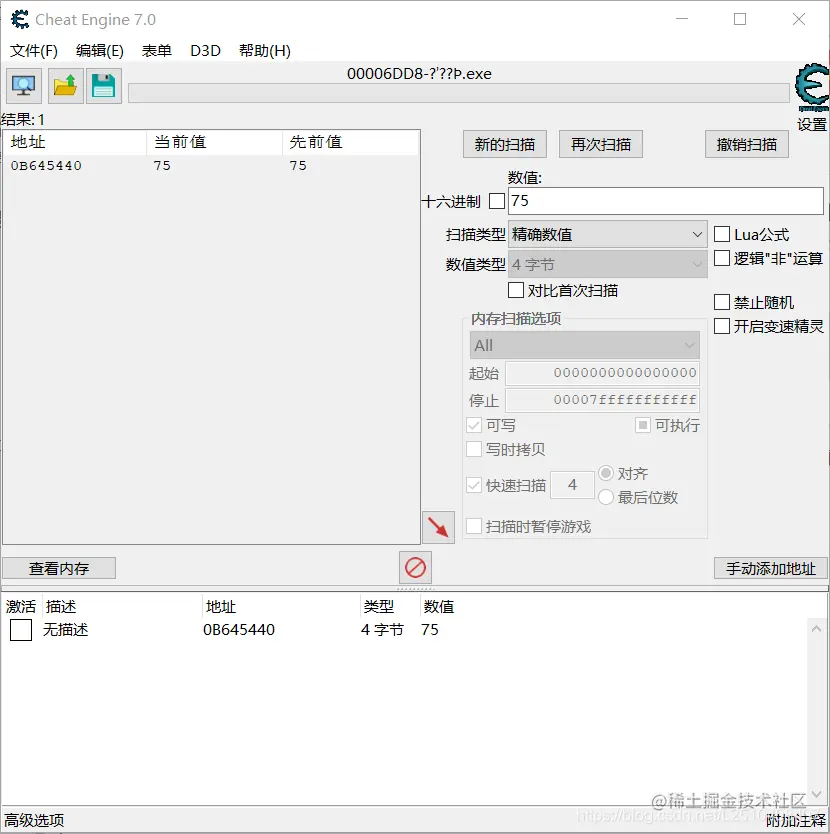Screen dimensions: 830x834
Task: Enable the 十六进制 hexadecimal checkbox
Action: tap(496, 200)
